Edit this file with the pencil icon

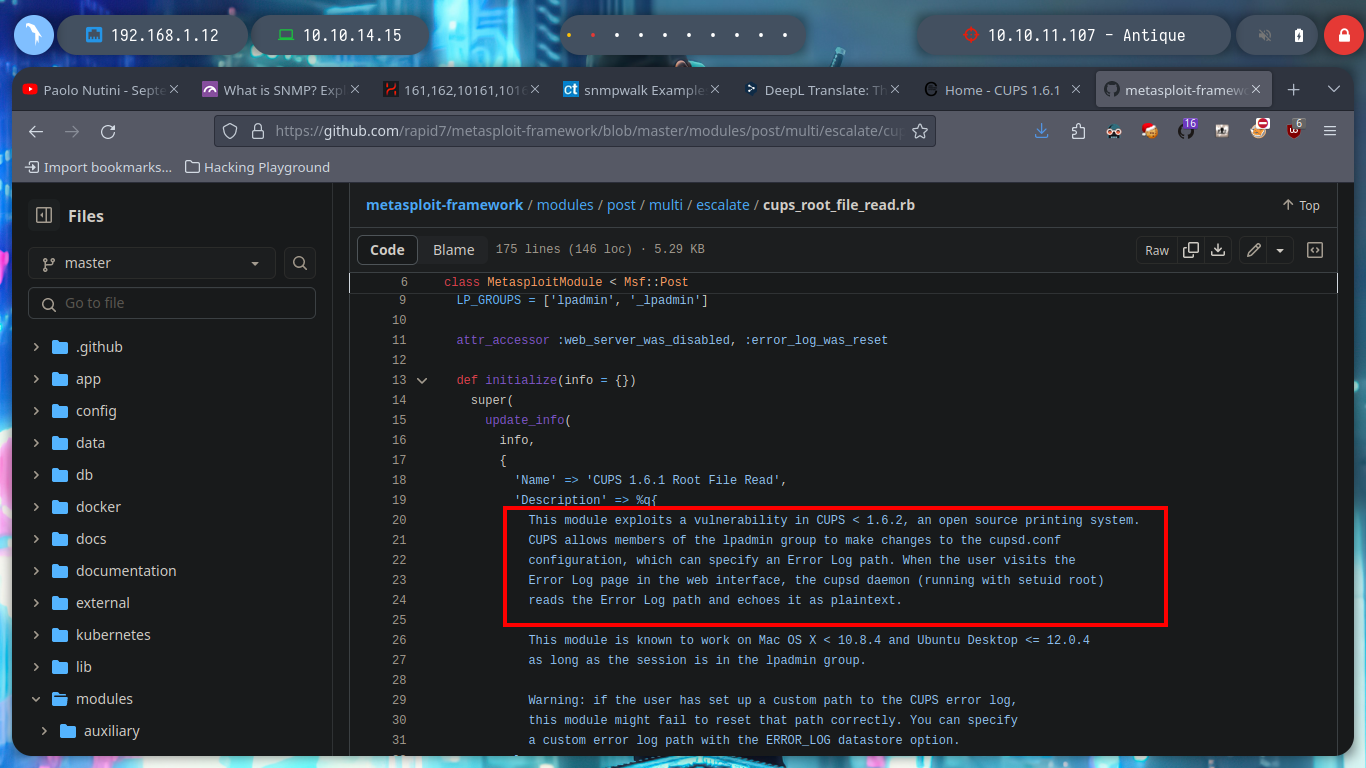pyautogui.click(x=1253, y=250)
